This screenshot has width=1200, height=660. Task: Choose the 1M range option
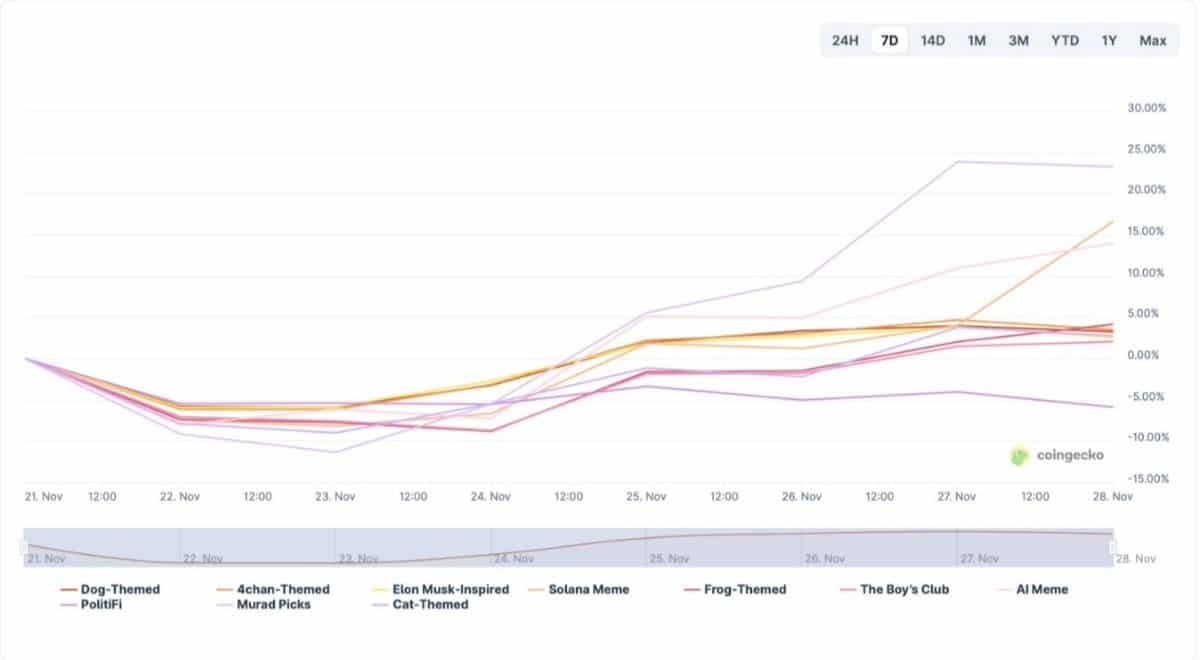point(976,41)
